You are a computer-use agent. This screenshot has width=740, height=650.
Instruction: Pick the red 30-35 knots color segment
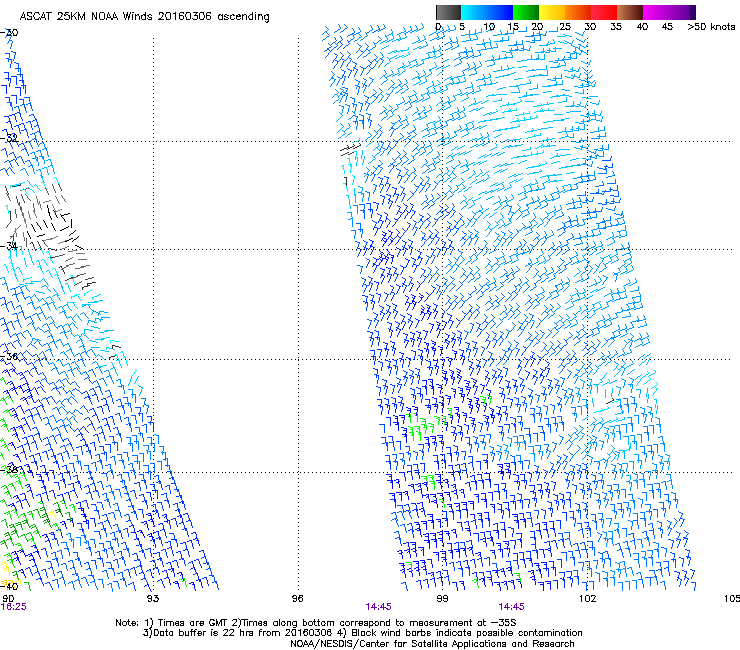pyautogui.click(x=604, y=12)
